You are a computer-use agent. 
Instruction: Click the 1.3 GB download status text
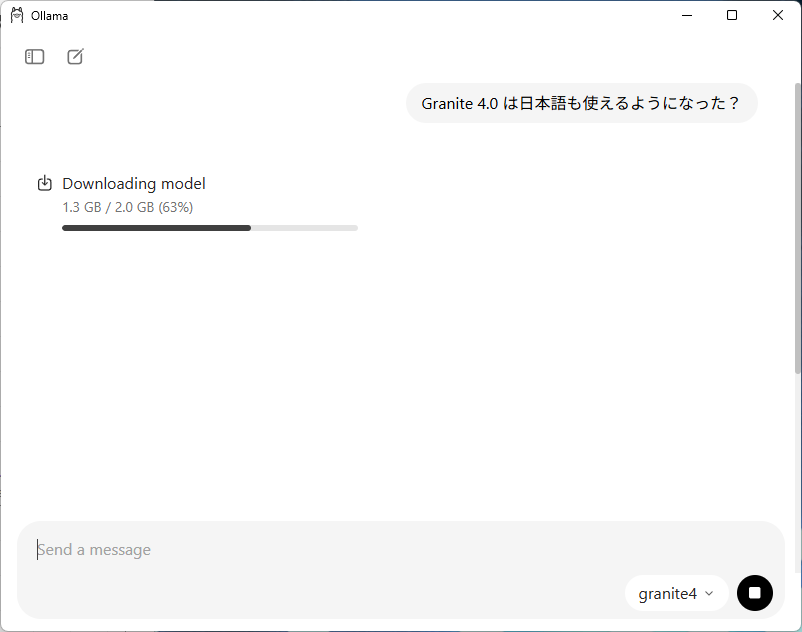[126, 207]
